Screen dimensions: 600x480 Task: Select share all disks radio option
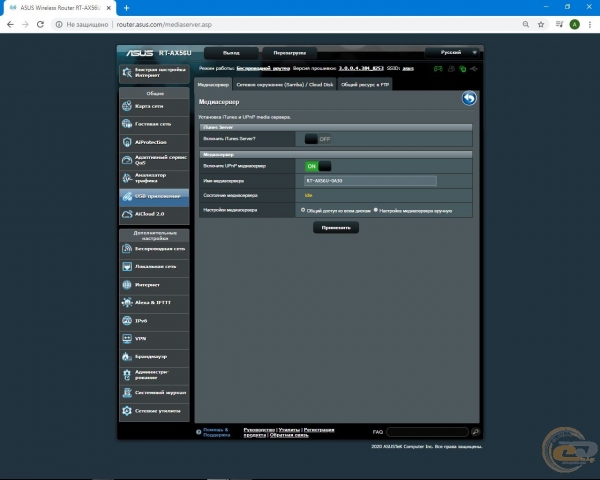(303, 210)
